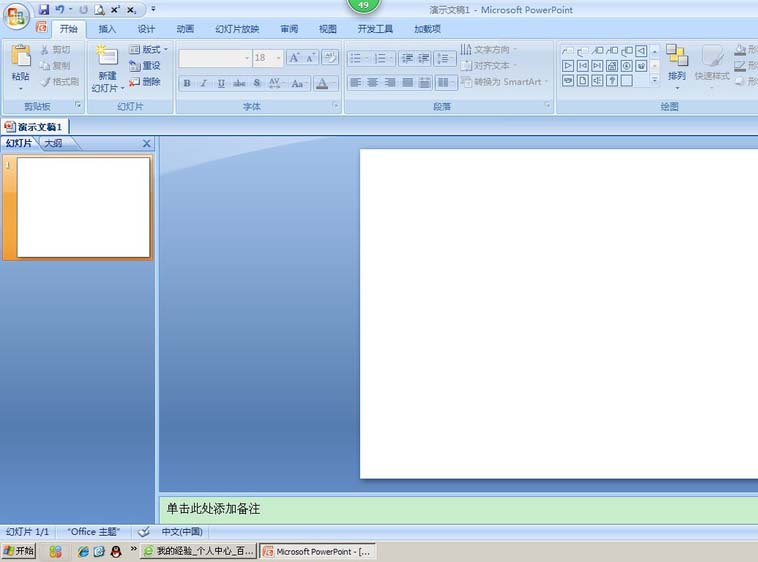Save the presentation from Quick Access Toolbar

pos(44,9)
